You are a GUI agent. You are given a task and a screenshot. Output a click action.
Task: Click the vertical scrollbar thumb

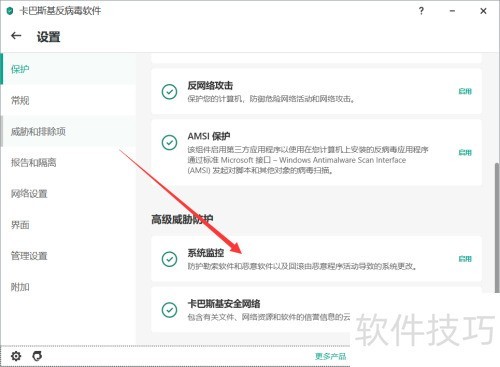tap(497, 228)
